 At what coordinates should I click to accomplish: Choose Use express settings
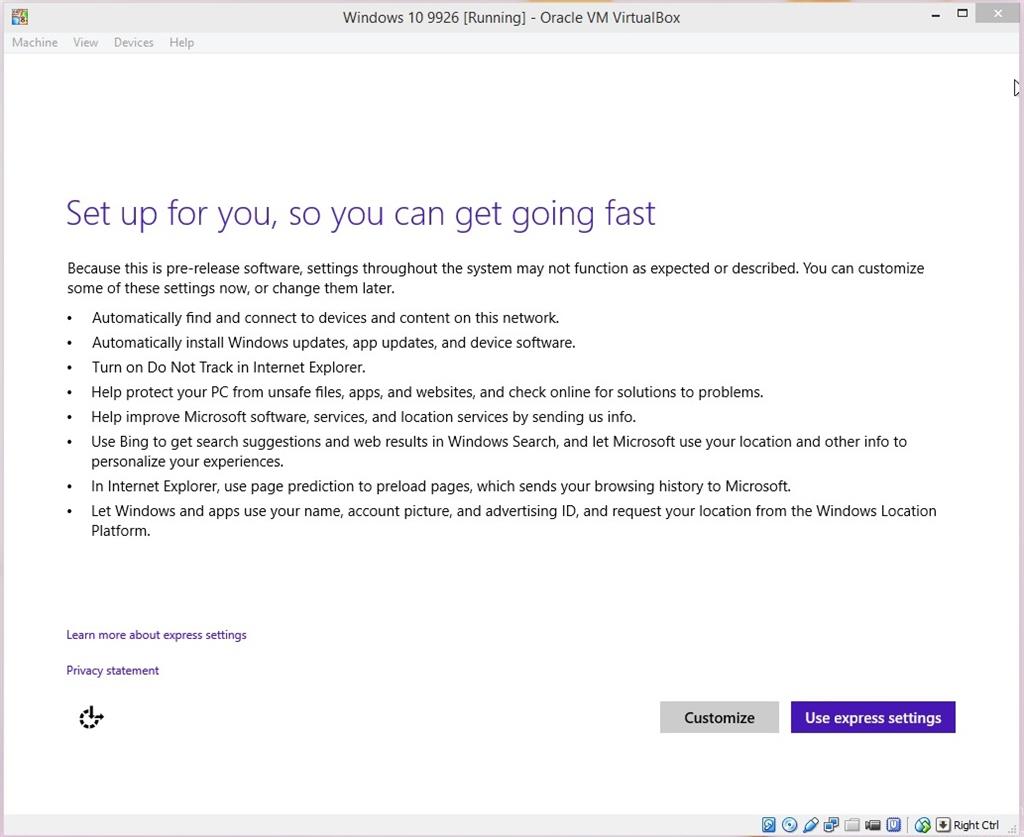point(872,717)
